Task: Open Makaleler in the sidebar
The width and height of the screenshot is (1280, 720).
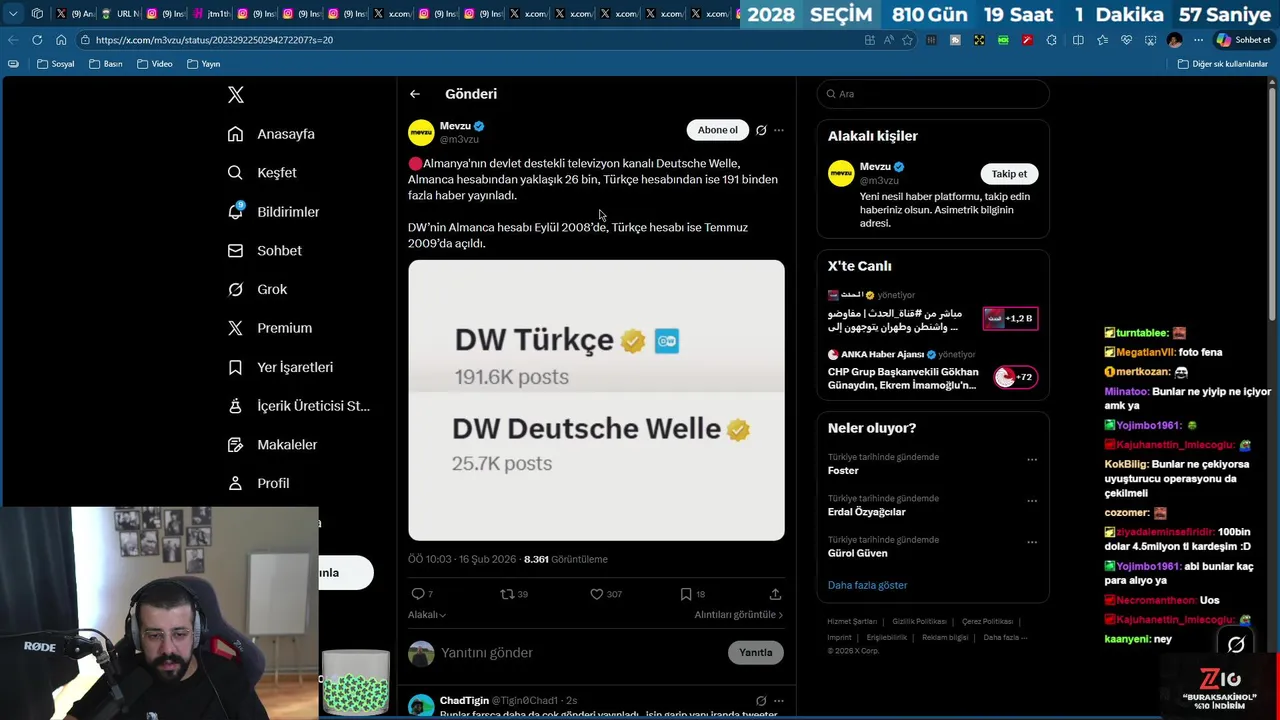Action: [x=272, y=445]
